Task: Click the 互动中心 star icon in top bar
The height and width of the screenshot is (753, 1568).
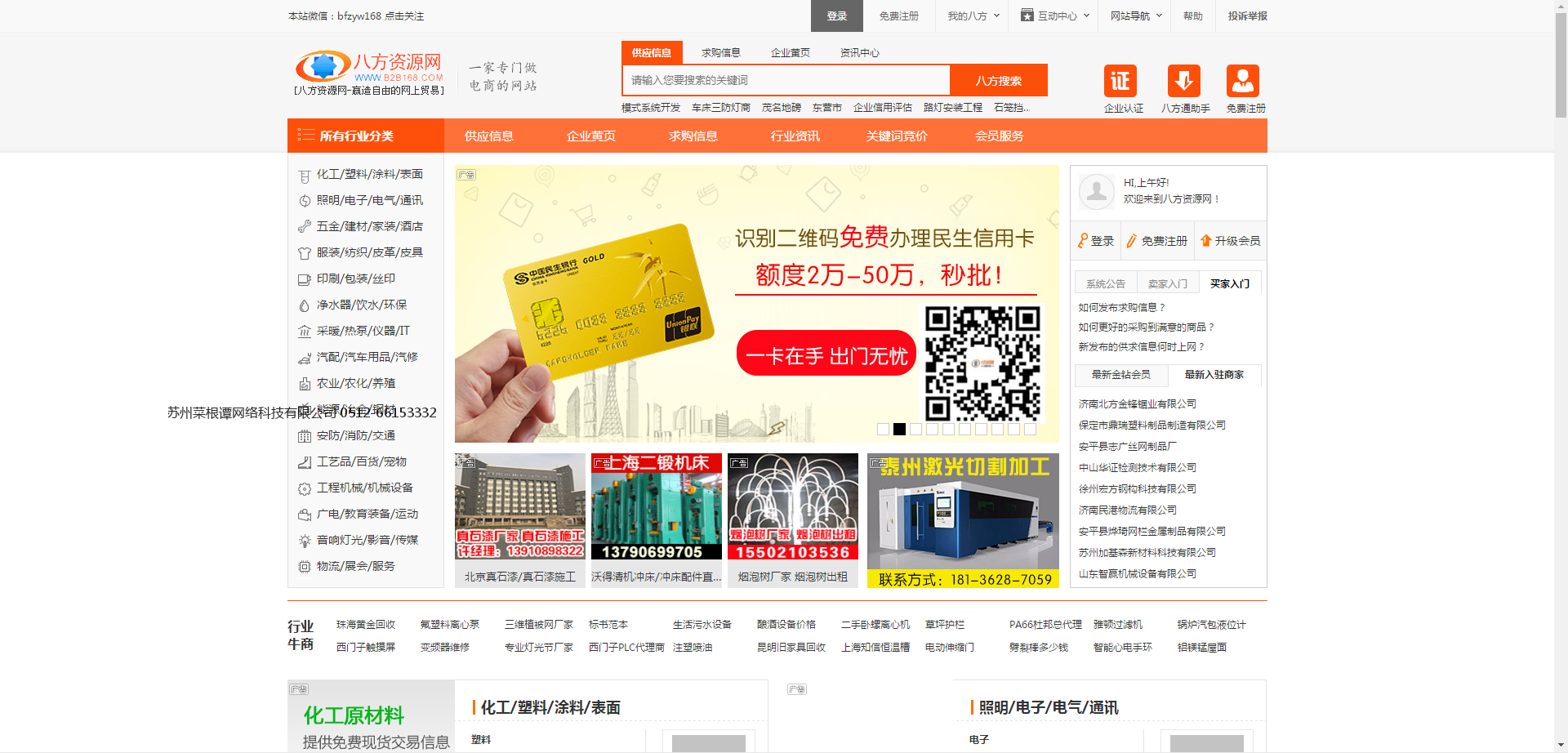Action: coord(1027,16)
